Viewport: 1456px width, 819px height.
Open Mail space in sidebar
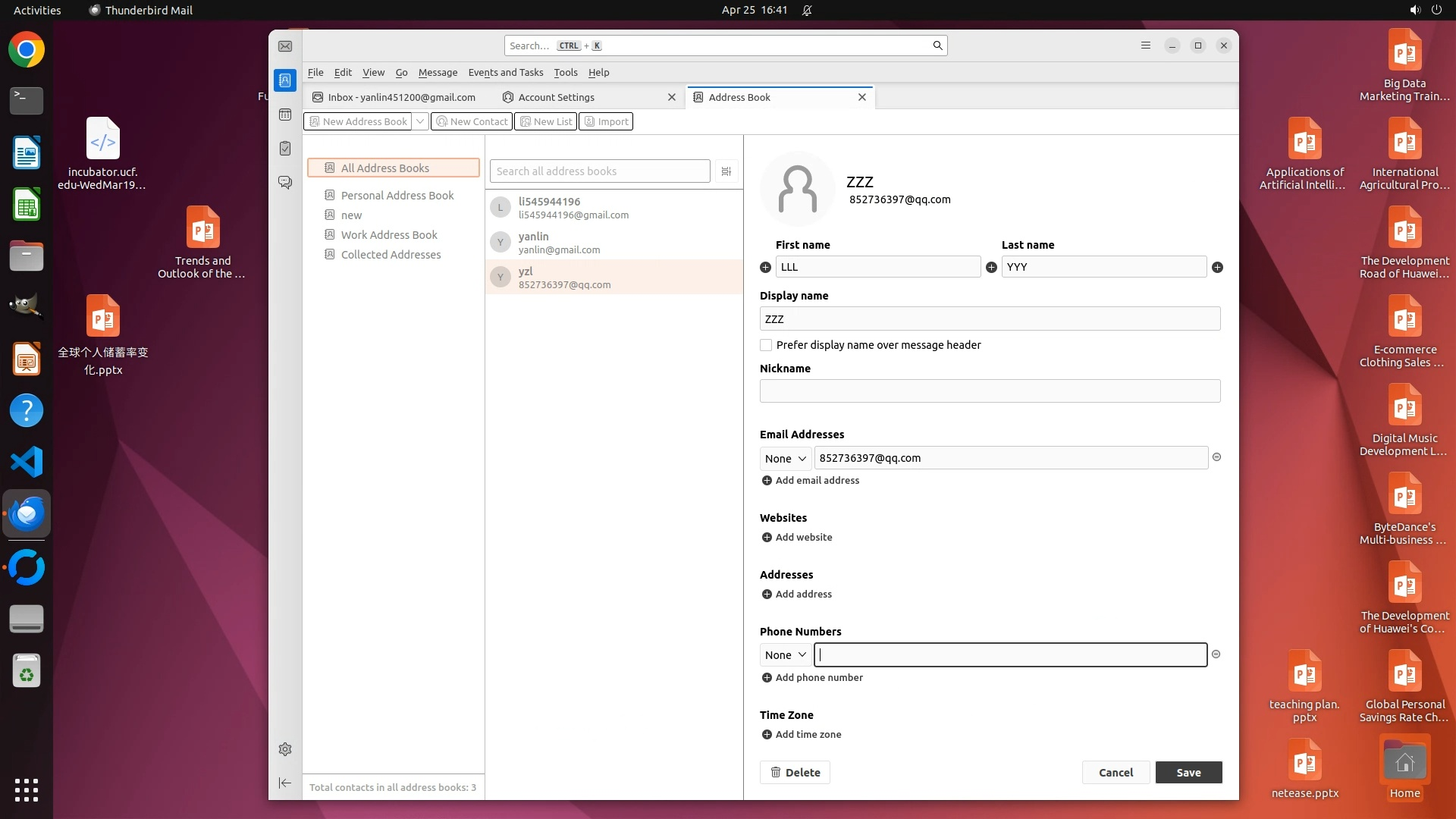point(285,46)
